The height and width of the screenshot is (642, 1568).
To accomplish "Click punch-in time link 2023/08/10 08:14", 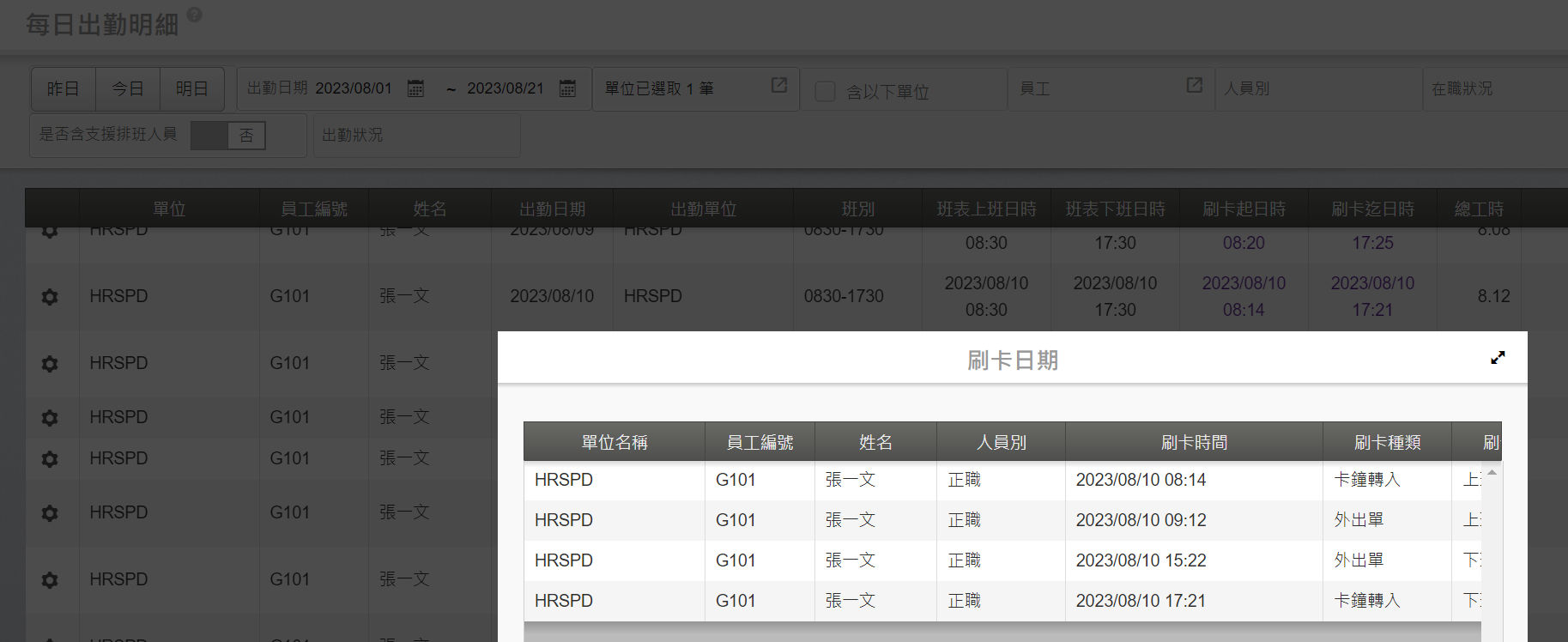I will (x=1243, y=296).
